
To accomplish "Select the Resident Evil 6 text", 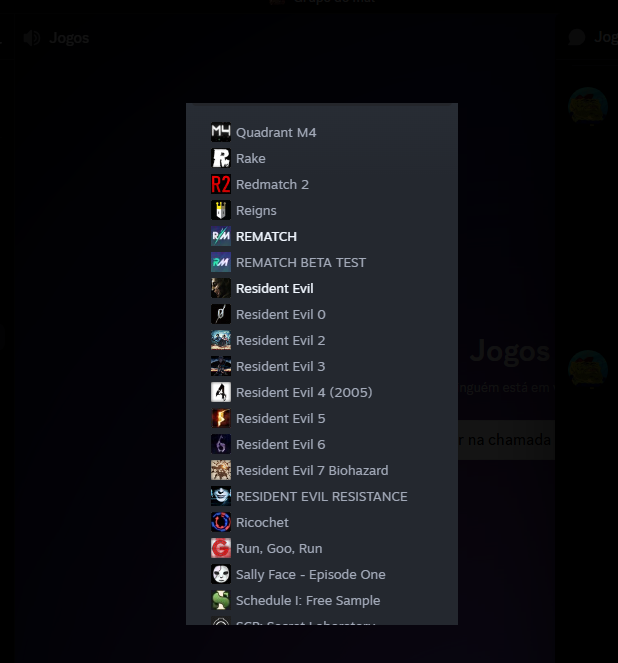I will click(x=281, y=444).
